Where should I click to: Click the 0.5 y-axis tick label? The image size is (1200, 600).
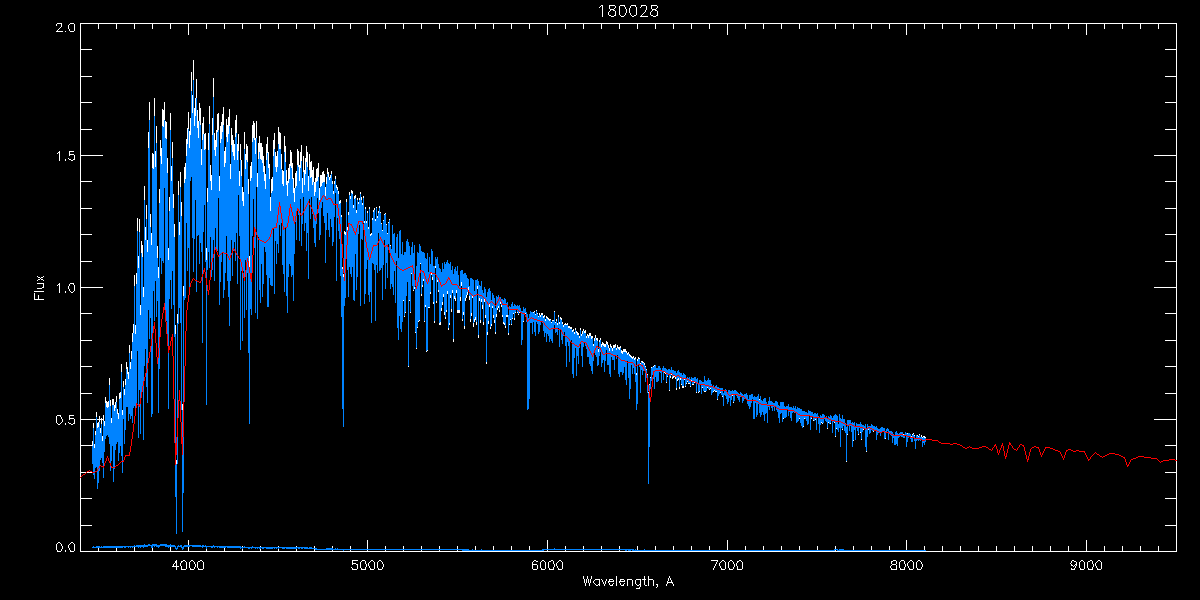65,419
